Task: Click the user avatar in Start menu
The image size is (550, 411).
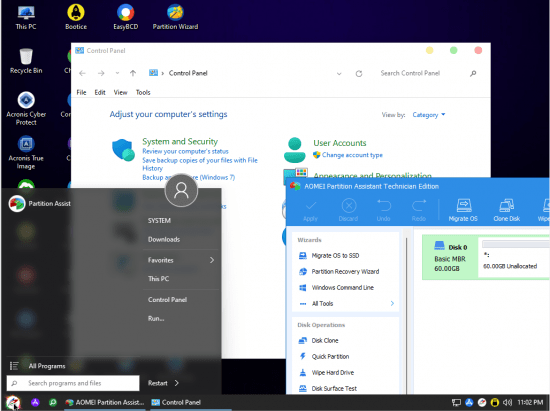Action: tap(181, 190)
